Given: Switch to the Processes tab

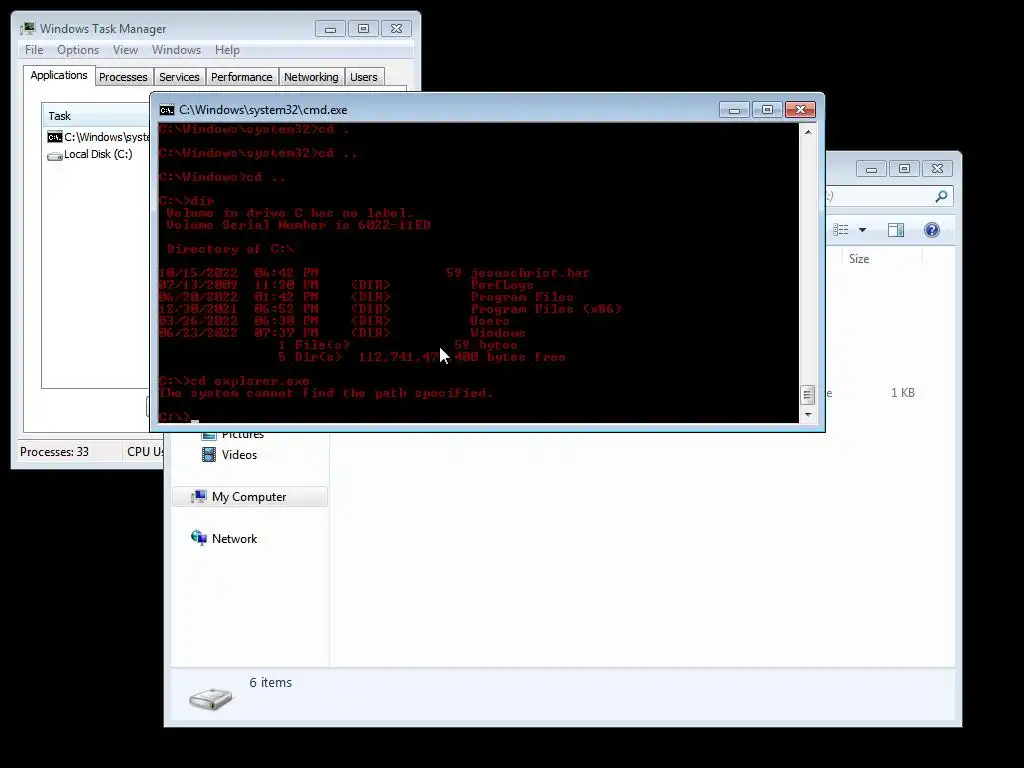Looking at the screenshot, I should (123, 77).
